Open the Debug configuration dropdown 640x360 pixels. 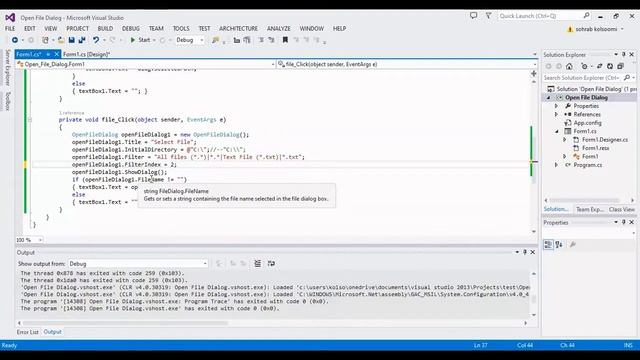(x=190, y=40)
